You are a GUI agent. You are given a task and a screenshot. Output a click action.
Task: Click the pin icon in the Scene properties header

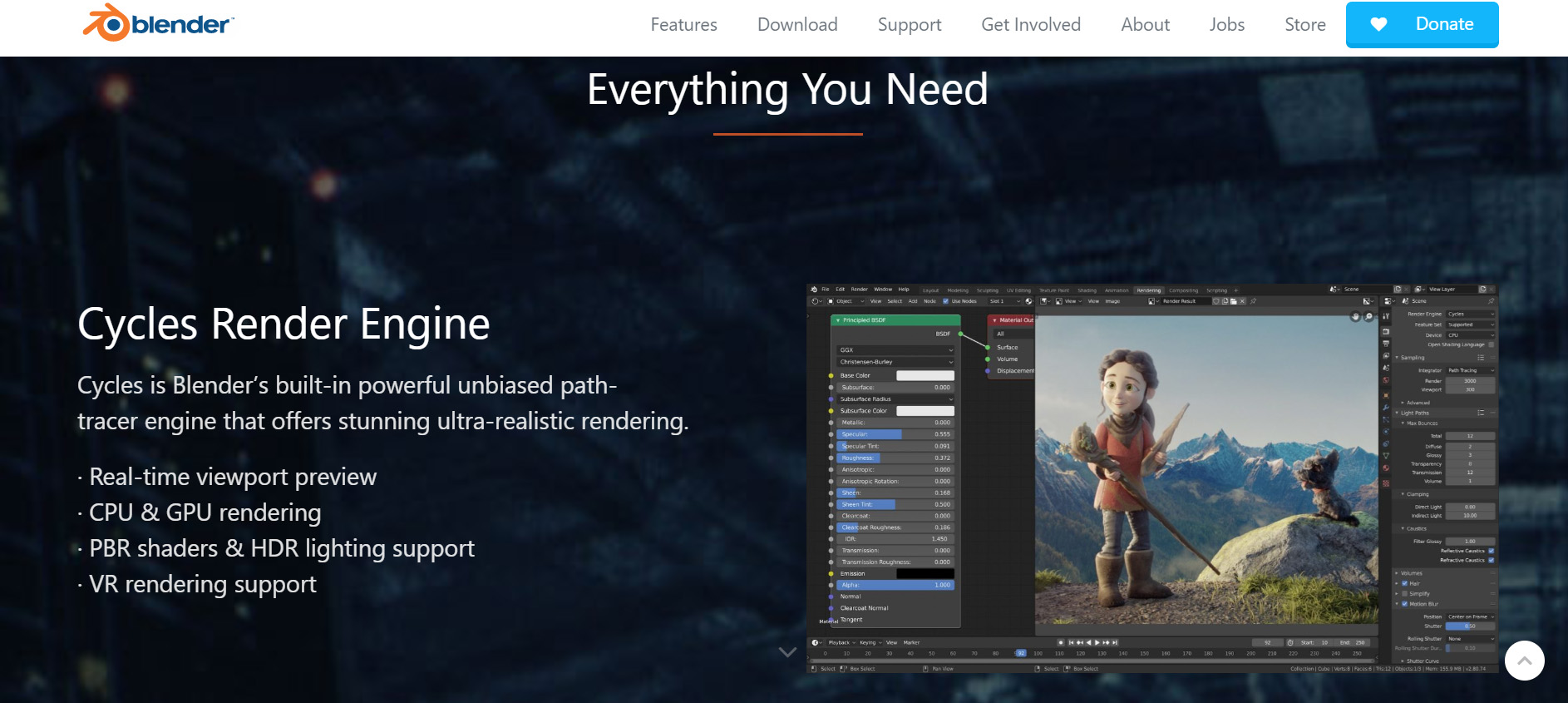click(1491, 300)
